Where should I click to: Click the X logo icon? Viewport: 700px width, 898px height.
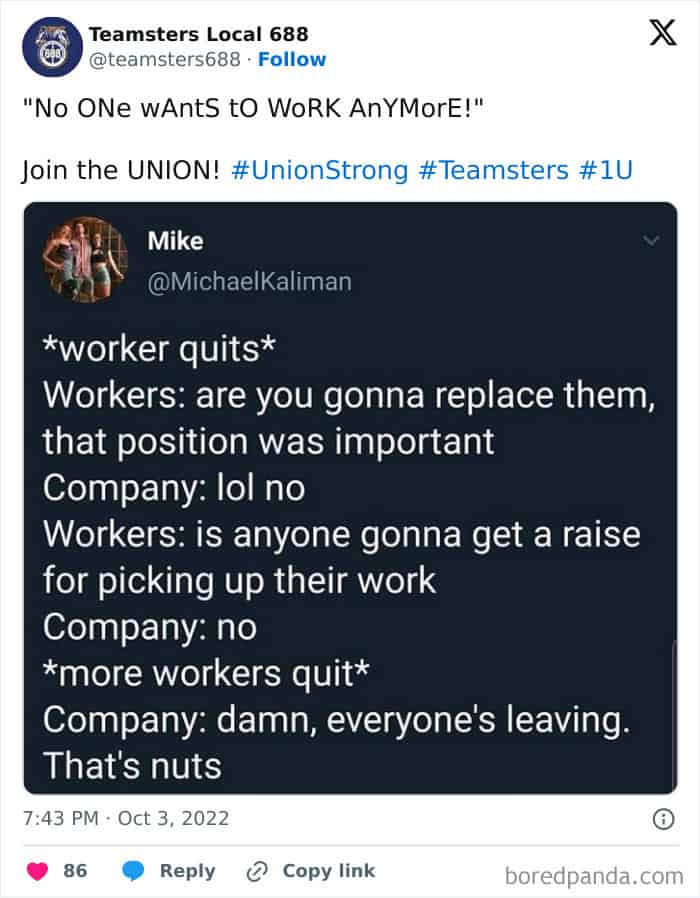[x=655, y=34]
